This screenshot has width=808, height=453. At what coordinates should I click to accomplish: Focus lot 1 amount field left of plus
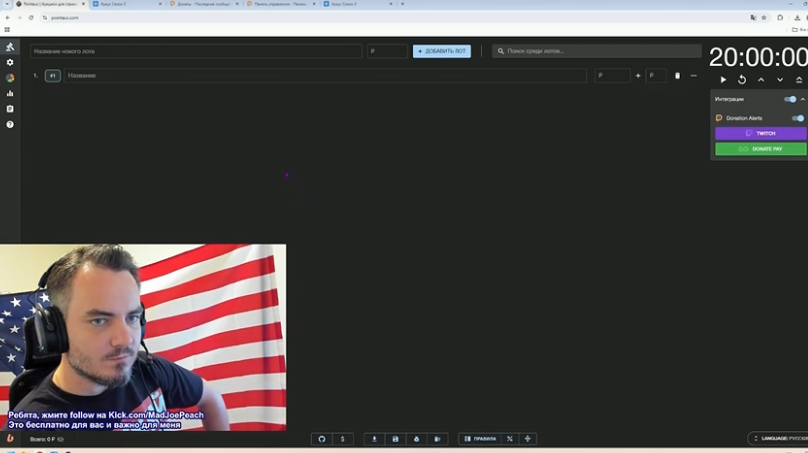click(x=612, y=76)
